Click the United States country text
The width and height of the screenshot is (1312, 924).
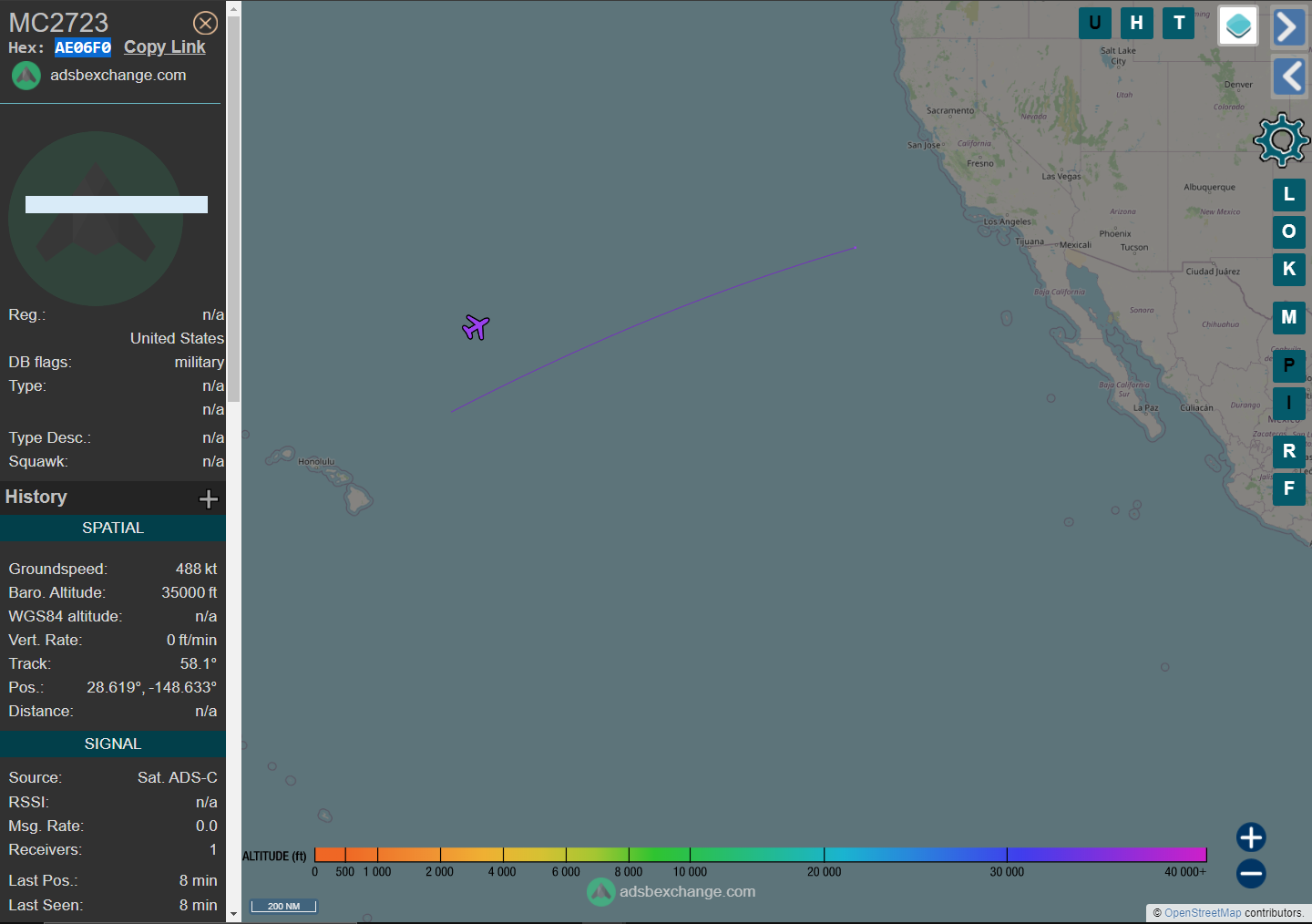[177, 338]
